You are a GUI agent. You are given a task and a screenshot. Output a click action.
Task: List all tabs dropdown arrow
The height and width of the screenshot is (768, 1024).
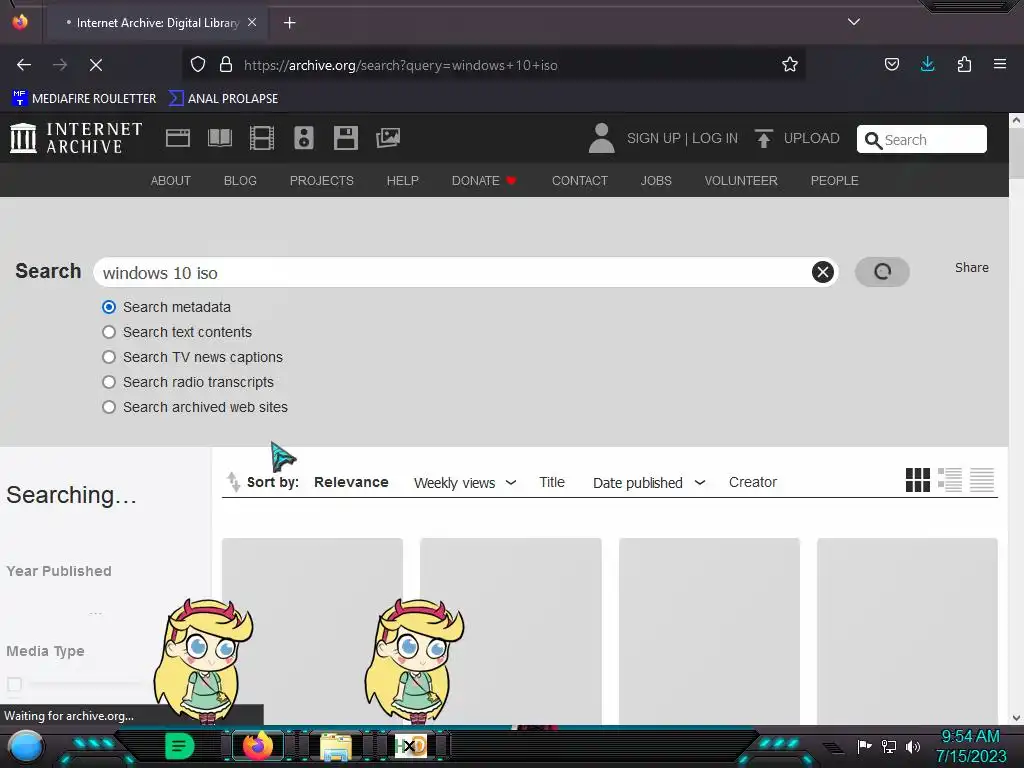click(854, 22)
